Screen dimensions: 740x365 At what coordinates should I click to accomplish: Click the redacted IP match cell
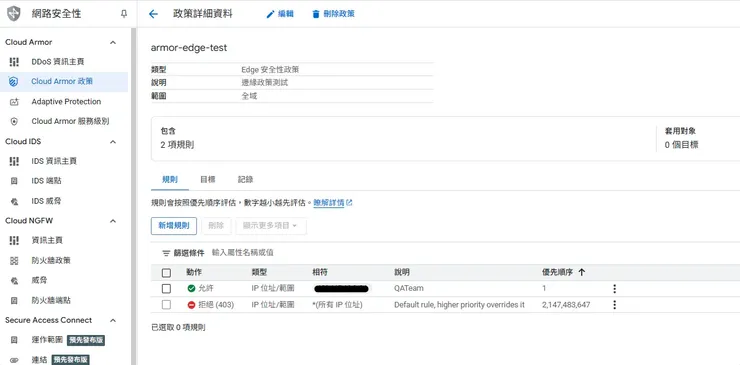[342, 288]
